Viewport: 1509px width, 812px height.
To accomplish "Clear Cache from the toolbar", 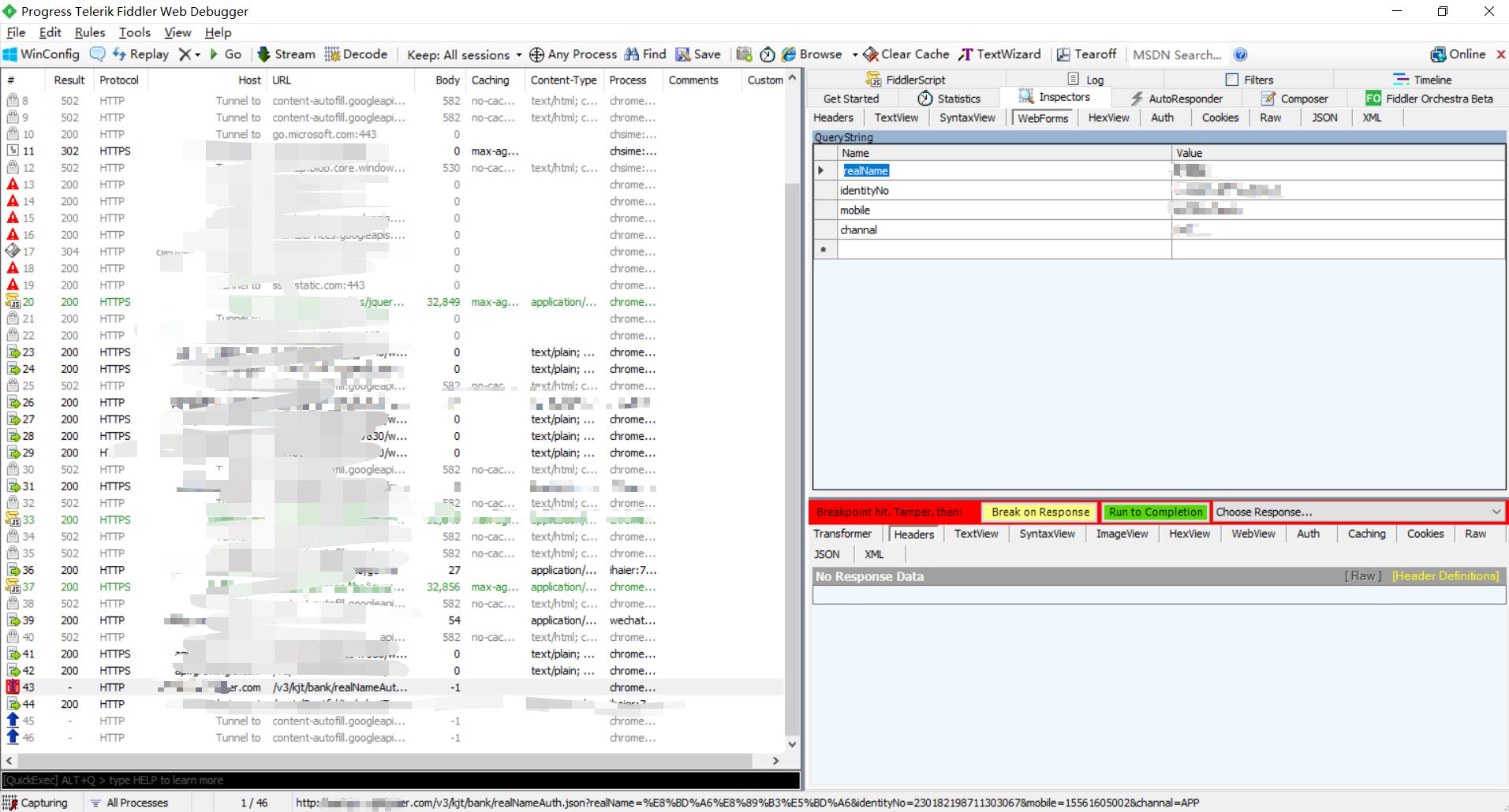I will (906, 54).
